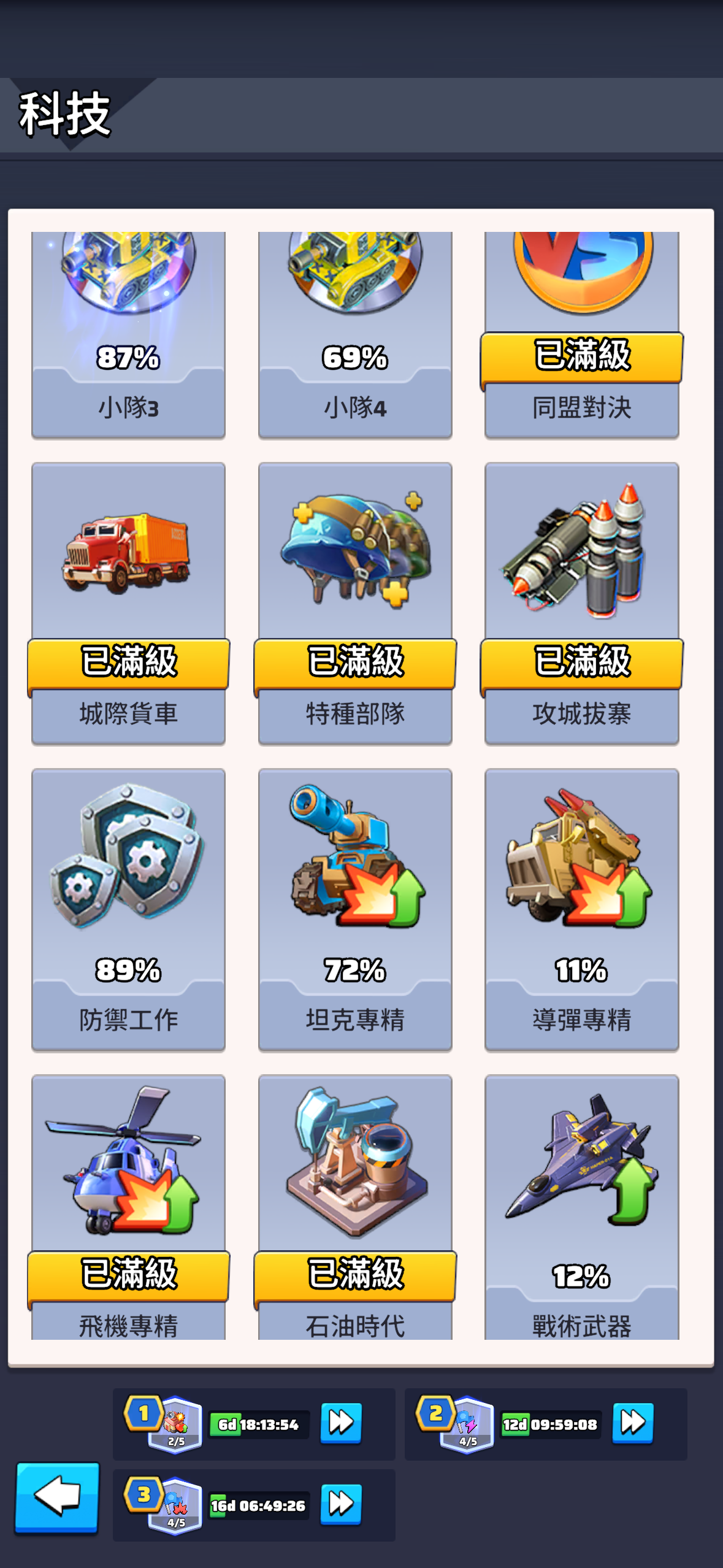Click the 89% progress on 防禦工作
The height and width of the screenshot is (1568, 723).
pyautogui.click(x=128, y=970)
